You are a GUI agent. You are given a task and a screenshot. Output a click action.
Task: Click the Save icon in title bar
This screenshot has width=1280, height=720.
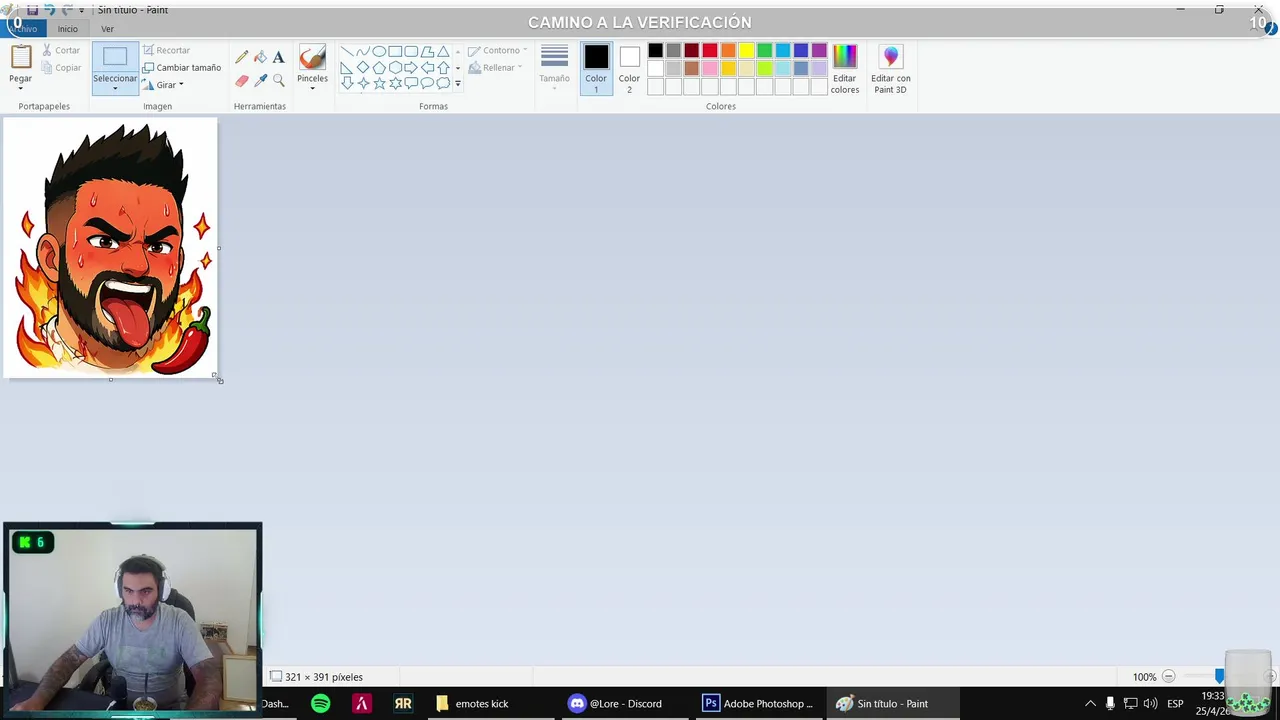tap(32, 9)
